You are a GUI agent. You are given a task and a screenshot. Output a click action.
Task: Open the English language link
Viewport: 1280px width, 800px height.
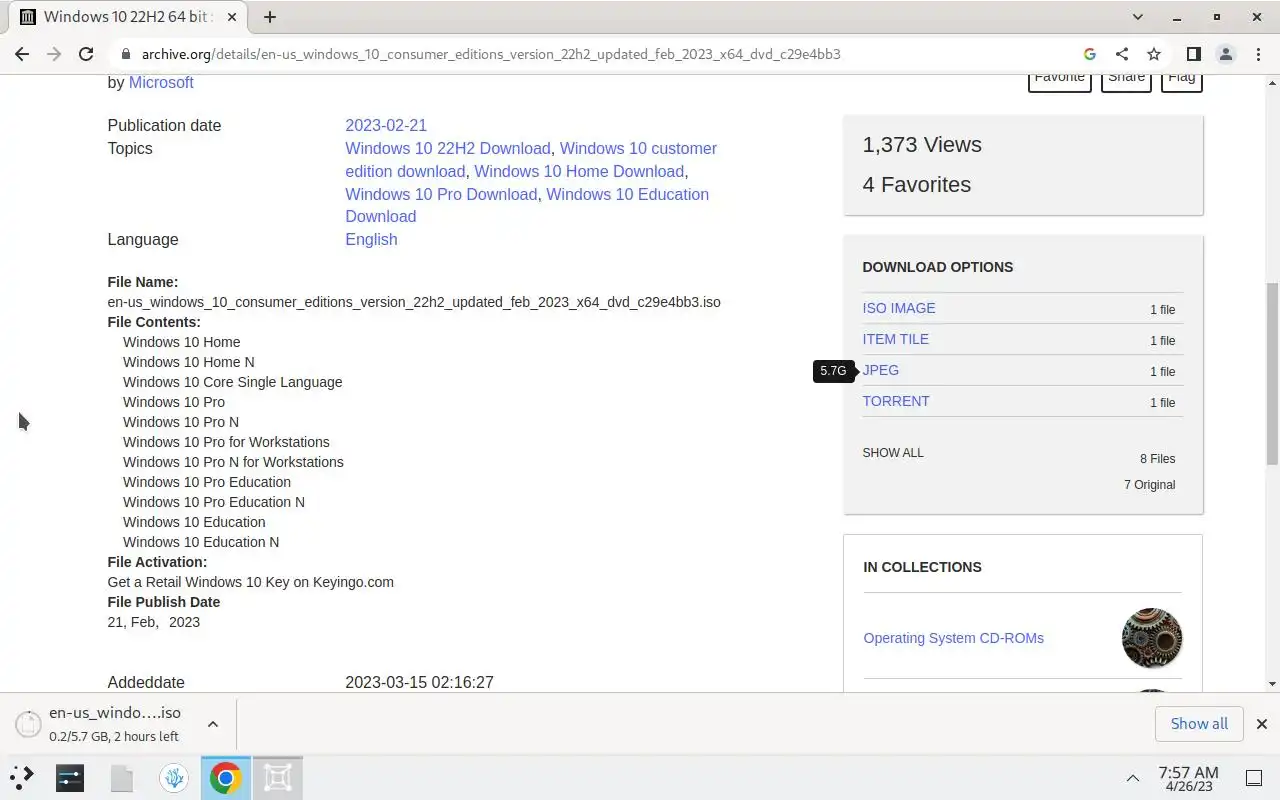pos(371,239)
